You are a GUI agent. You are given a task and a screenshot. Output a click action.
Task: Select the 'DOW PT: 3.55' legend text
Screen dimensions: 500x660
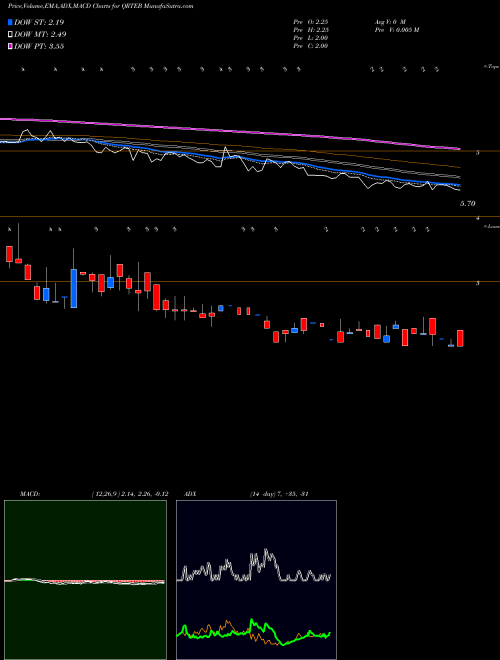click(x=39, y=46)
